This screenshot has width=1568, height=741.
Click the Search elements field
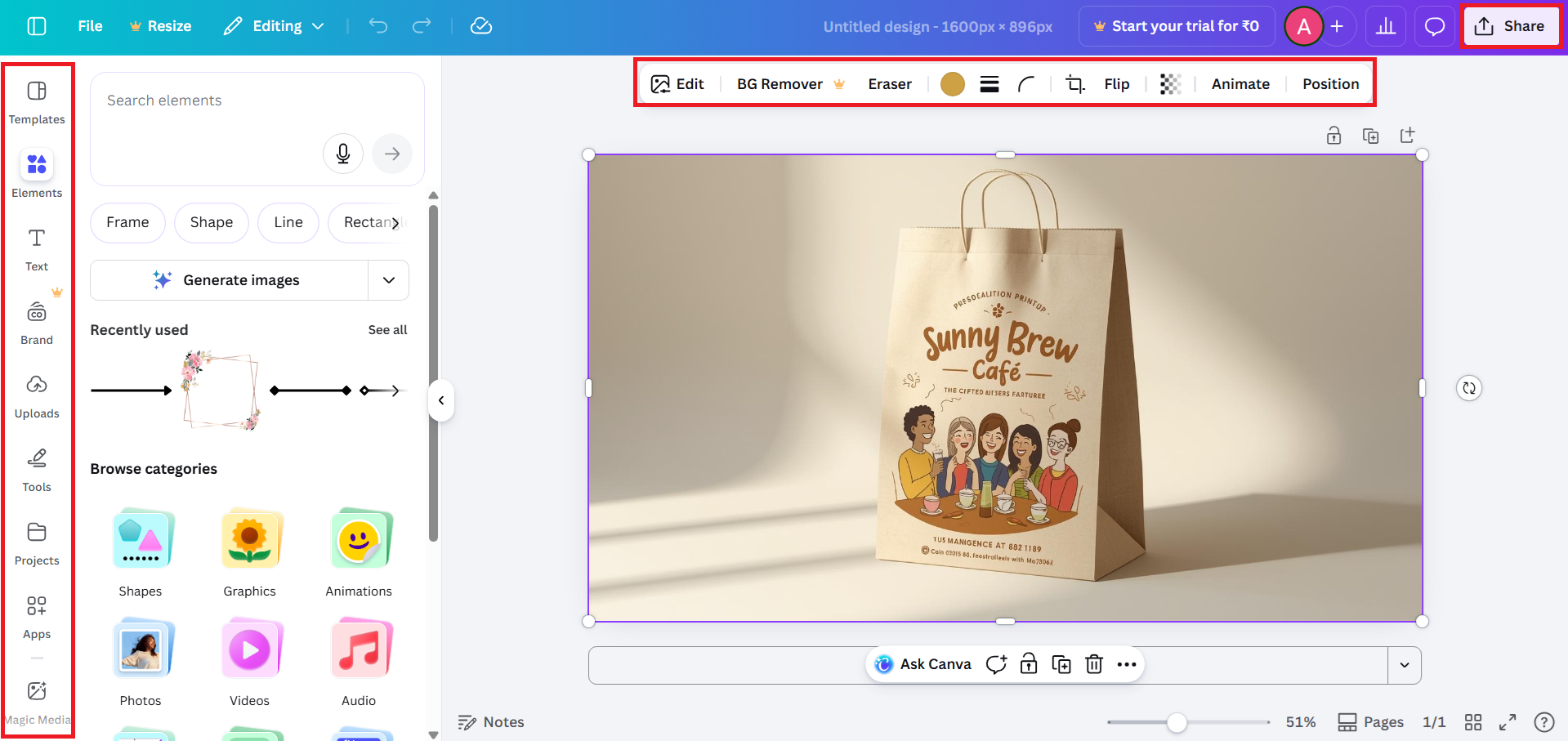pyautogui.click(x=212, y=100)
